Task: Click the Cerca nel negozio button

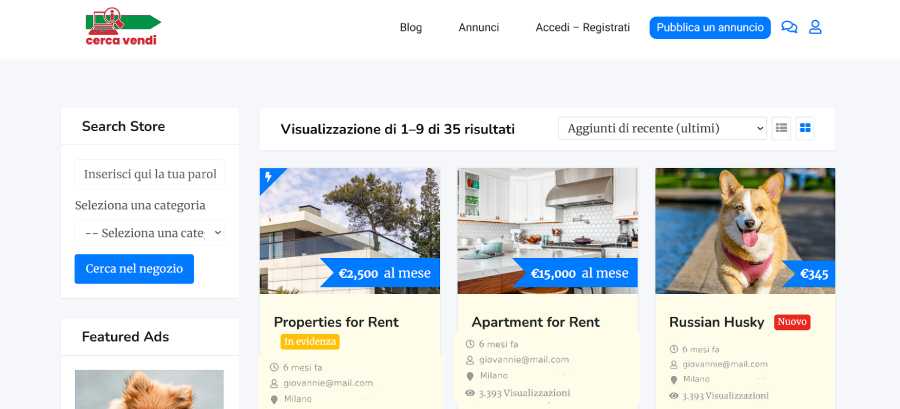Action: (134, 269)
